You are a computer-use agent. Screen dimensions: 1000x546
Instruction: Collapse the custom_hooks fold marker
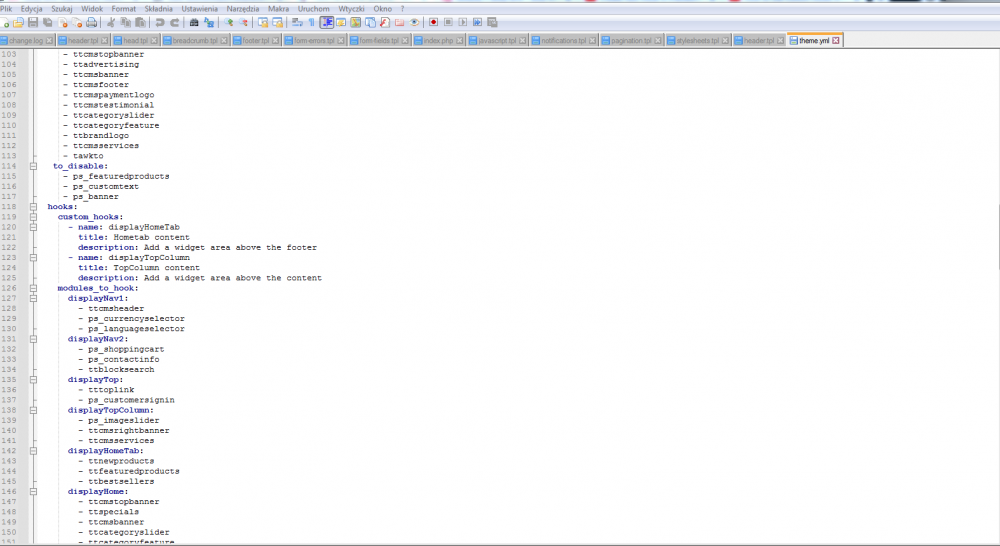pos(33,217)
